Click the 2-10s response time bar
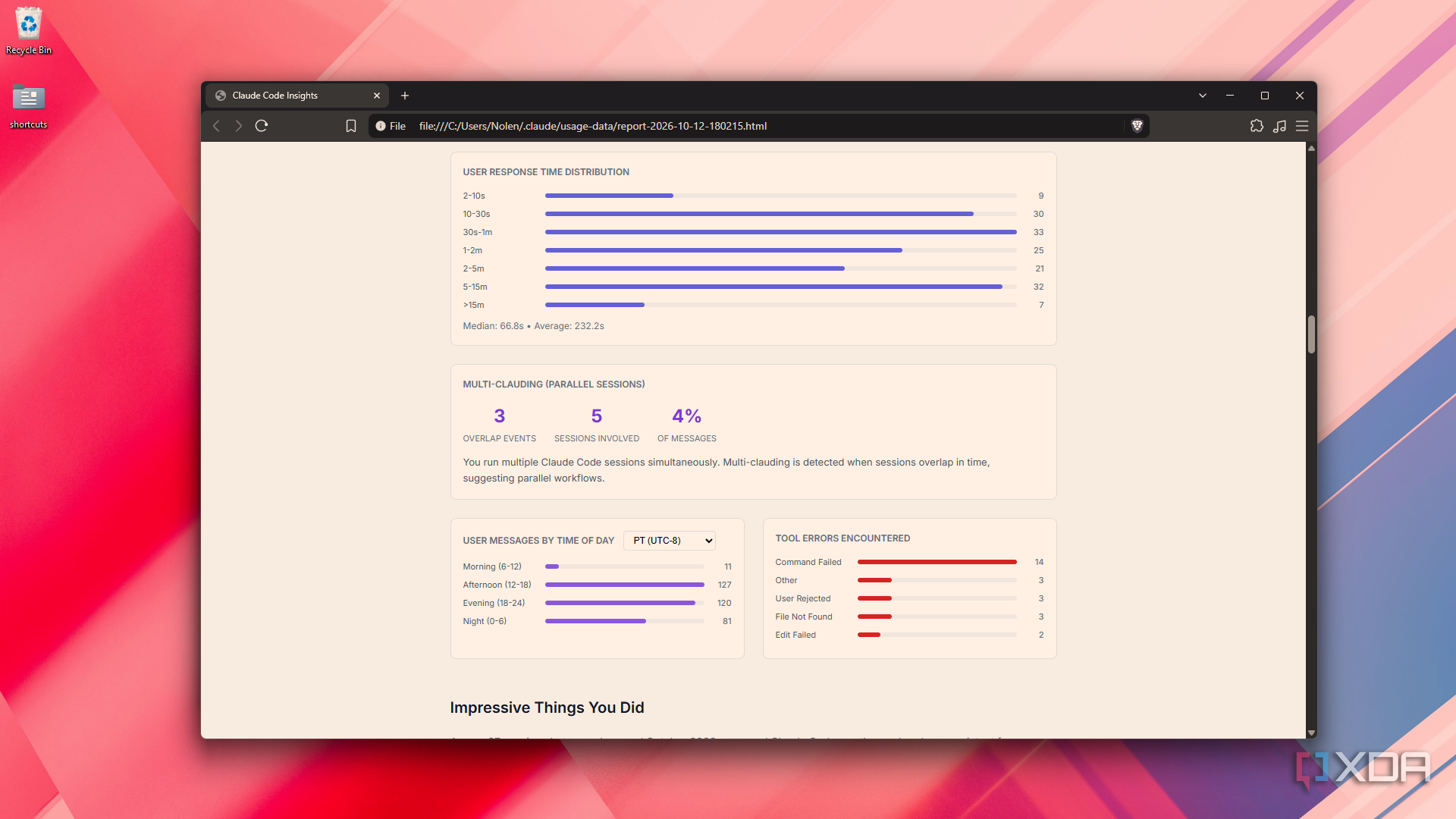 click(x=609, y=196)
